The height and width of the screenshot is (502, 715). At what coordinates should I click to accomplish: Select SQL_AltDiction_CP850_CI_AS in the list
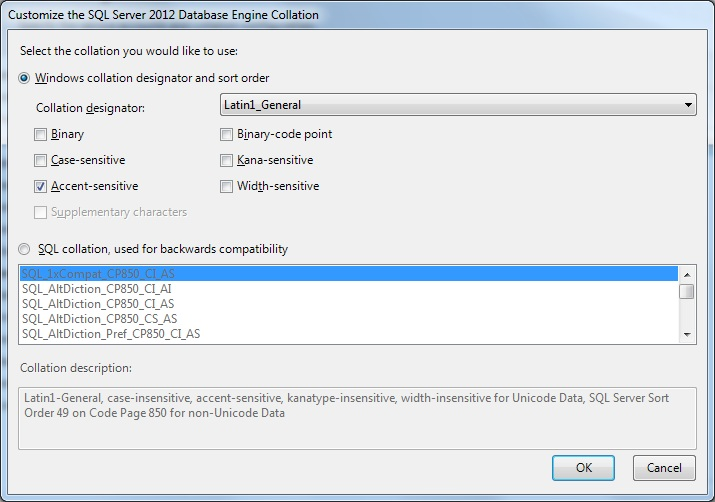(349, 304)
